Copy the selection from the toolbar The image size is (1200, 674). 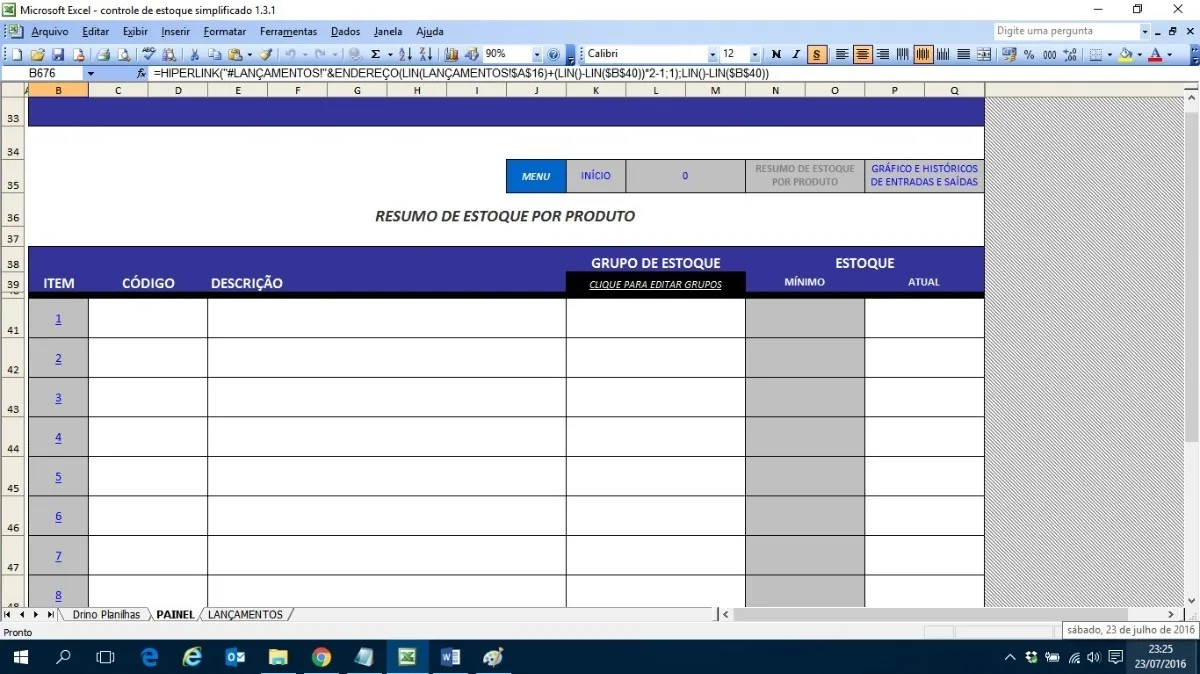pyautogui.click(x=215, y=54)
